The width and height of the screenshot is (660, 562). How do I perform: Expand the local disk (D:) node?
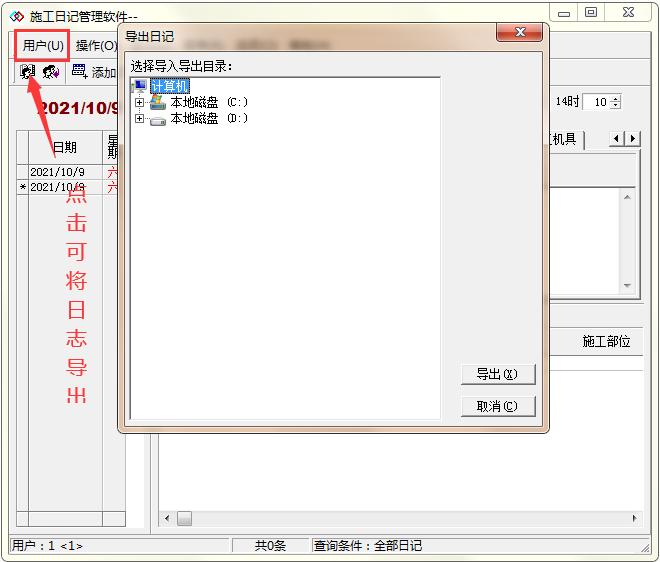pyautogui.click(x=139, y=118)
